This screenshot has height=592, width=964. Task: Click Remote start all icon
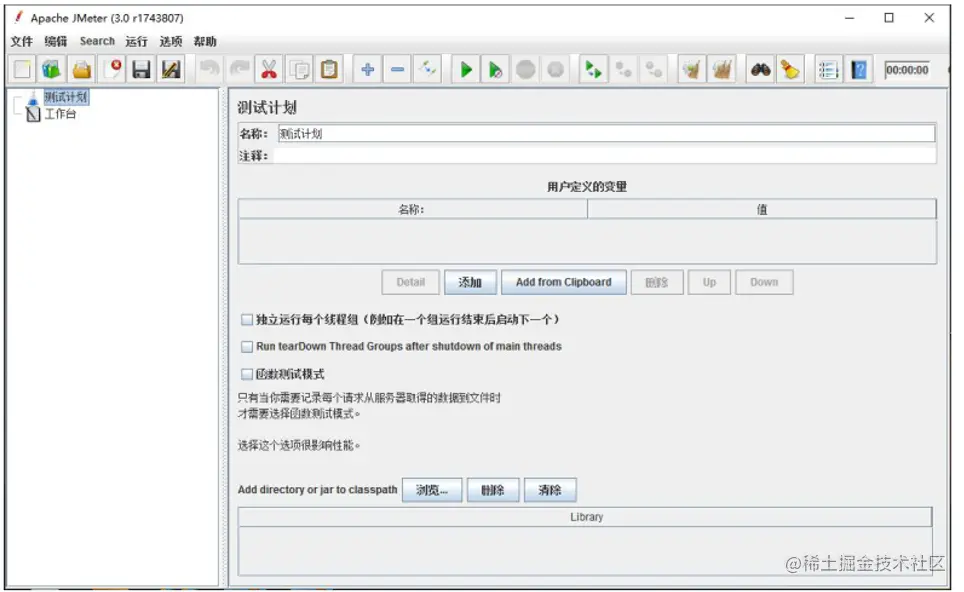[593, 69]
